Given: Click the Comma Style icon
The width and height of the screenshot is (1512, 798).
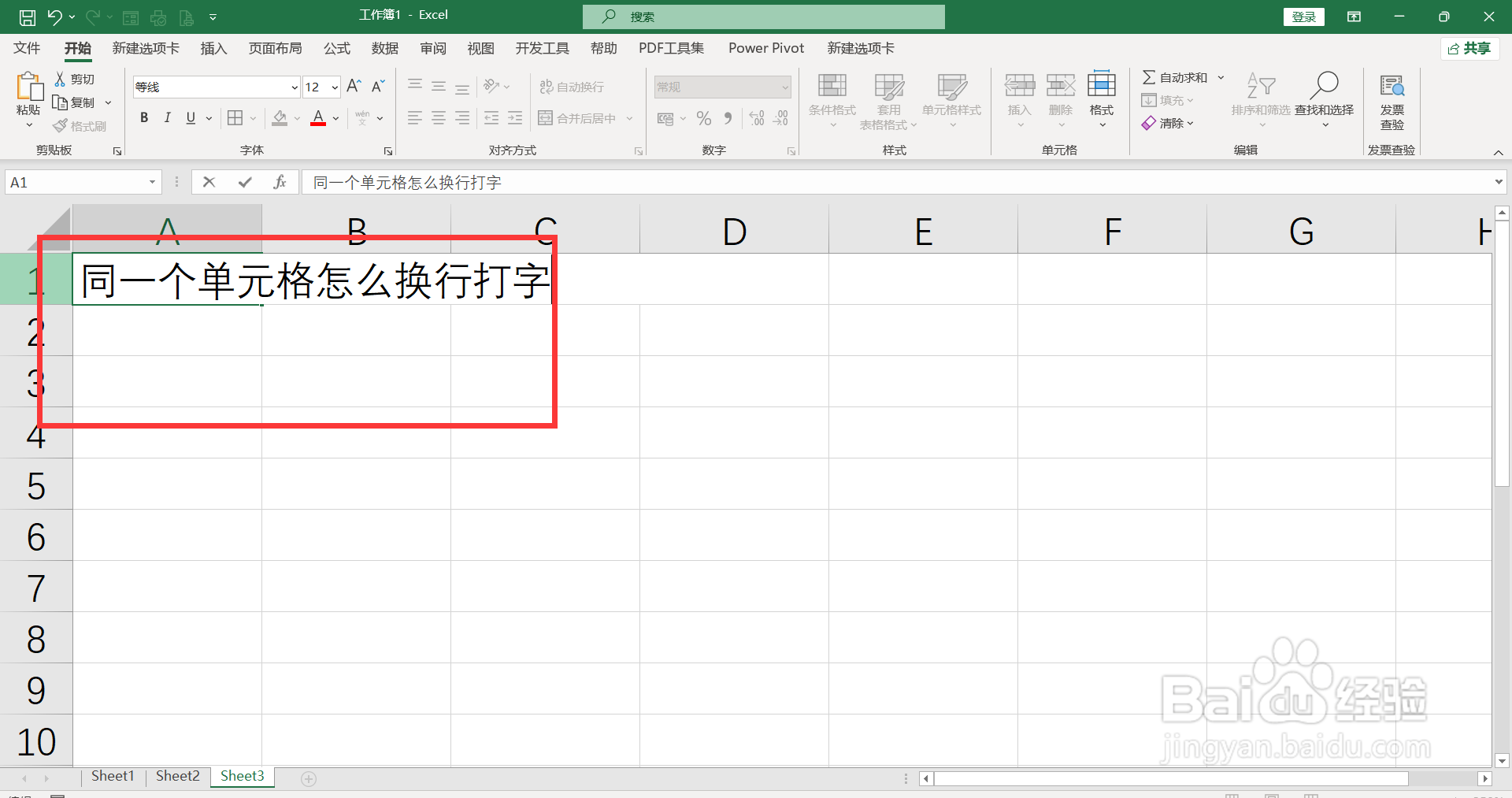Looking at the screenshot, I should [728, 118].
